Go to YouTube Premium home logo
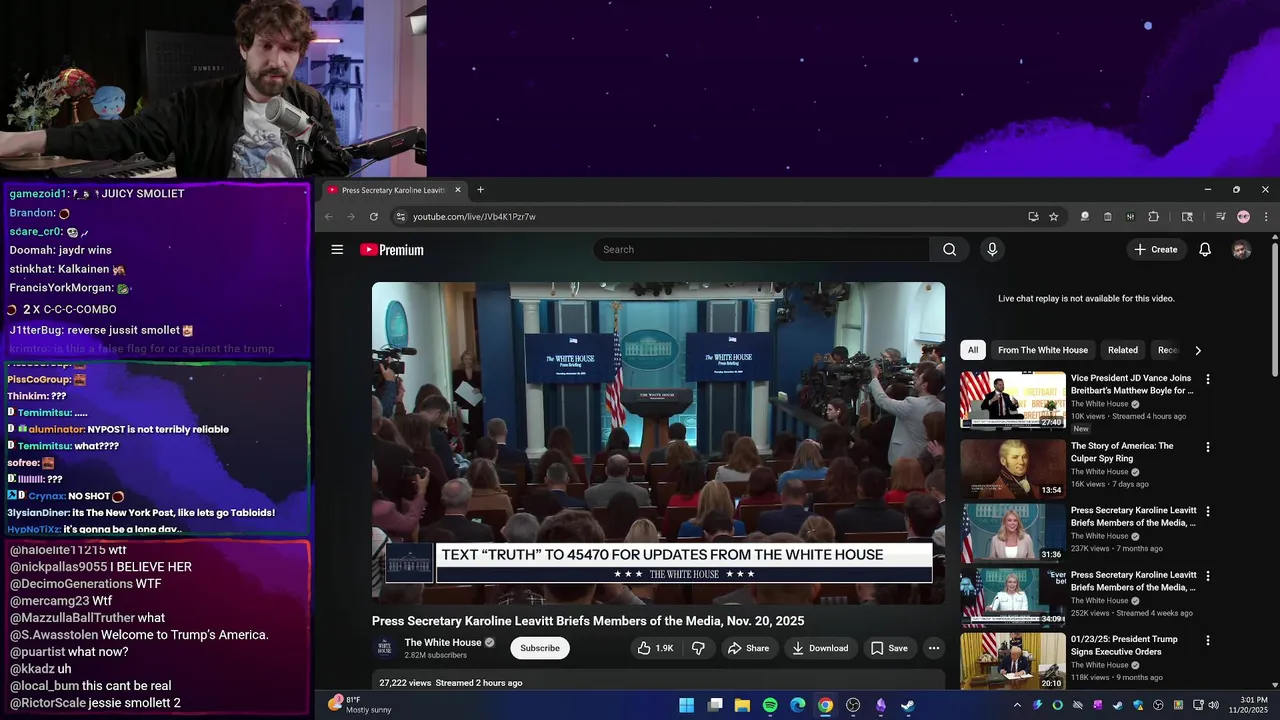 pyautogui.click(x=392, y=250)
